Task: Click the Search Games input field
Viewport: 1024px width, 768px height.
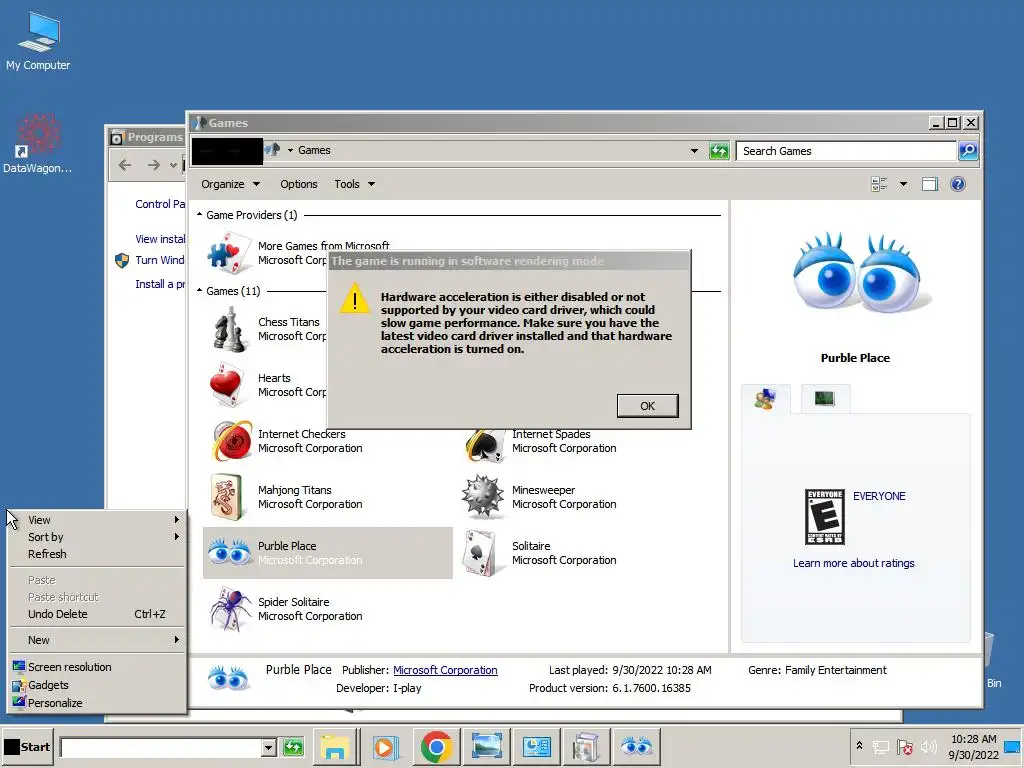Action: (846, 151)
